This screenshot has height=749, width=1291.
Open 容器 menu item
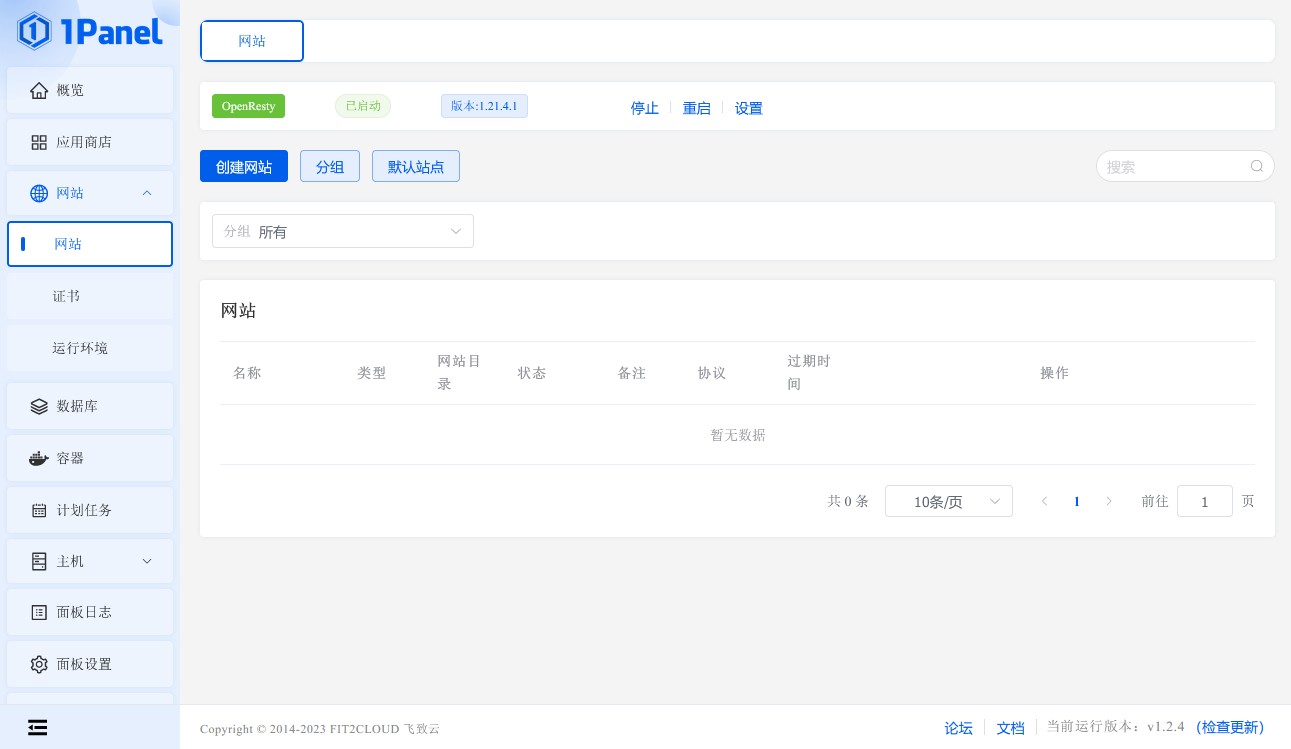click(90, 458)
